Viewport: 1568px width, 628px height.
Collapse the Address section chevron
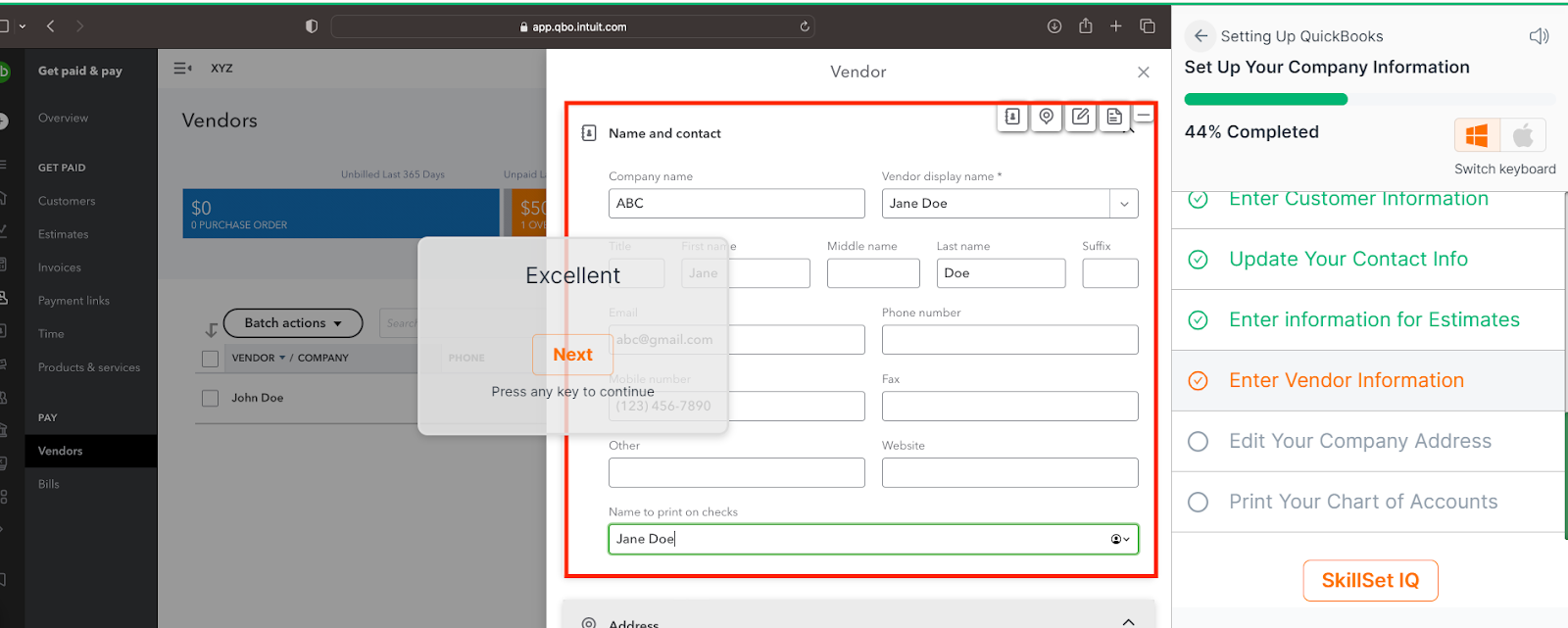click(x=1129, y=622)
